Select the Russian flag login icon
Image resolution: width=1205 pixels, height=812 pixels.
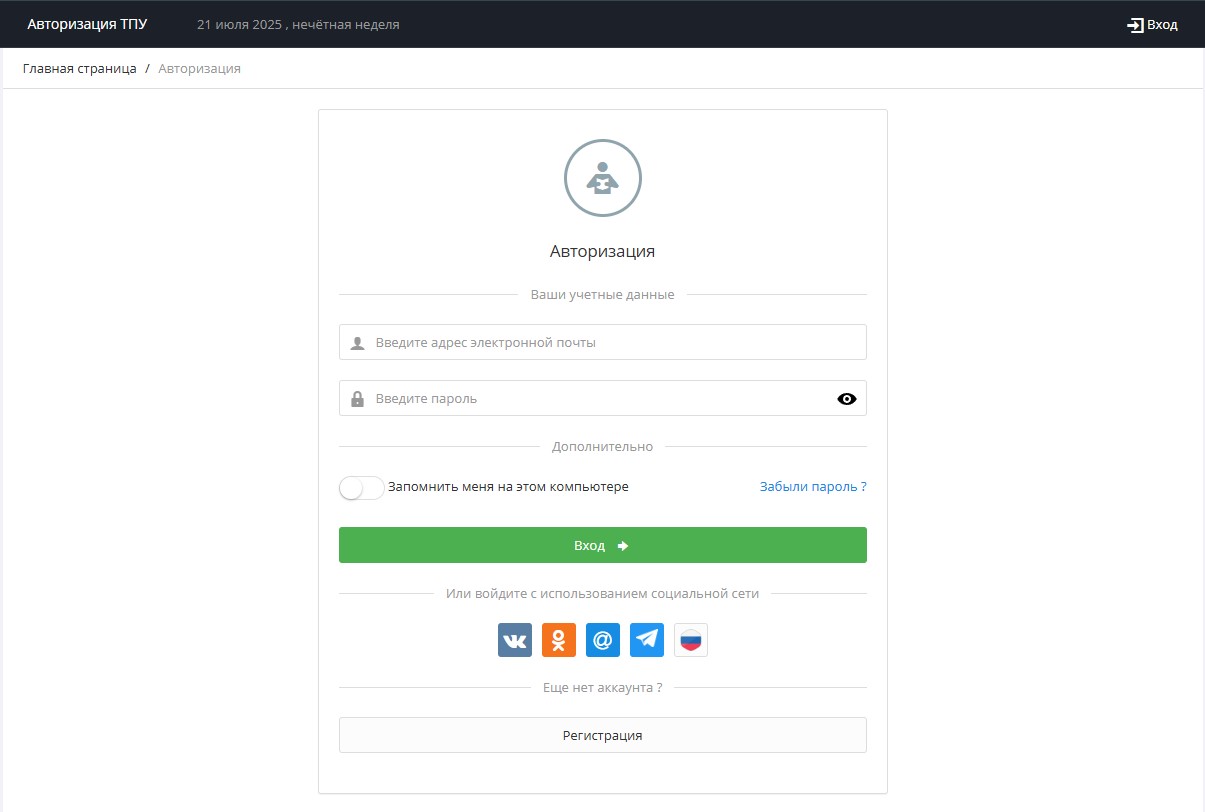691,640
